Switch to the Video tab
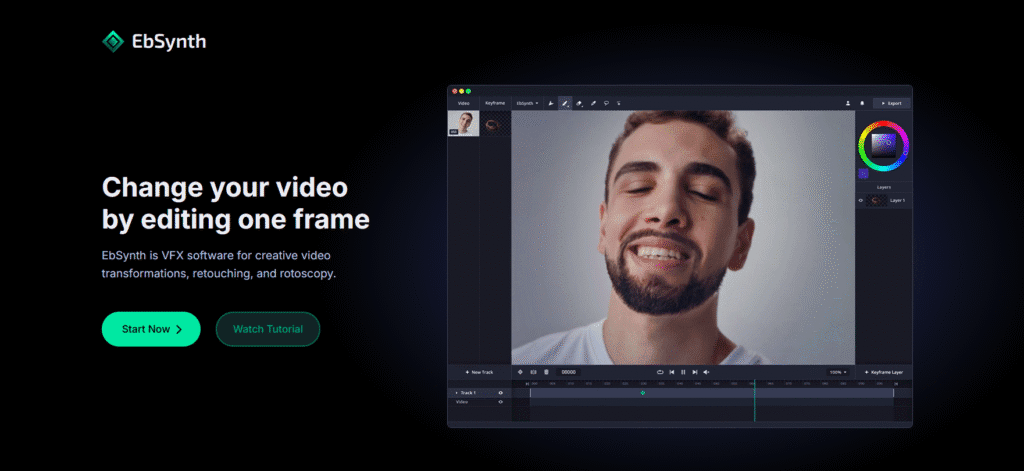This screenshot has width=1024, height=471. tap(464, 103)
